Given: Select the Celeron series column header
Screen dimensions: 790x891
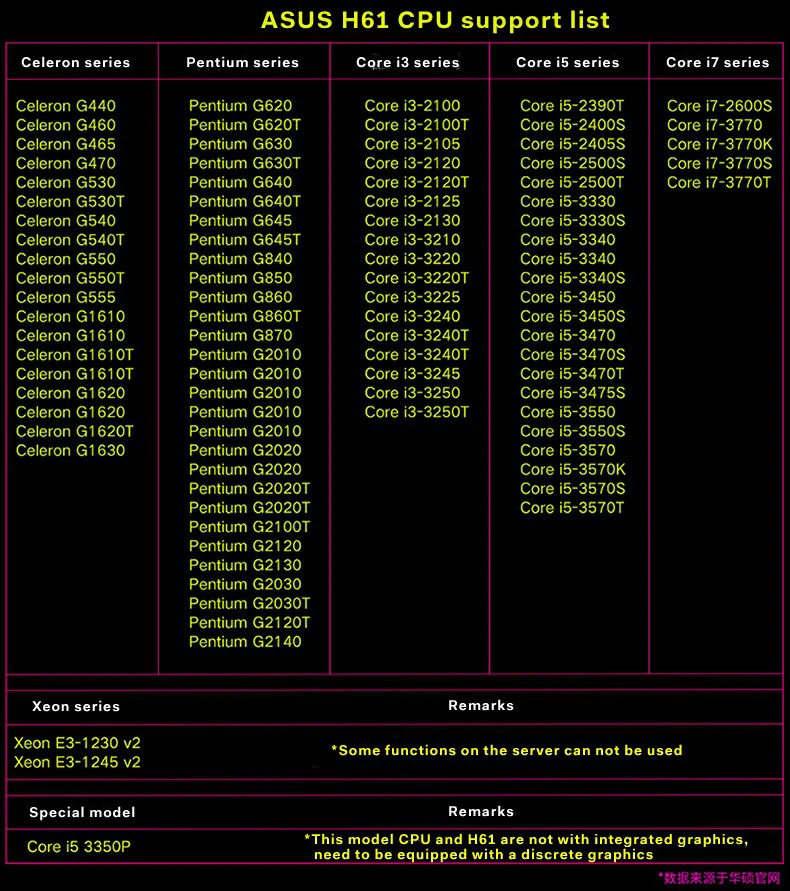Looking at the screenshot, I should click(76, 63).
